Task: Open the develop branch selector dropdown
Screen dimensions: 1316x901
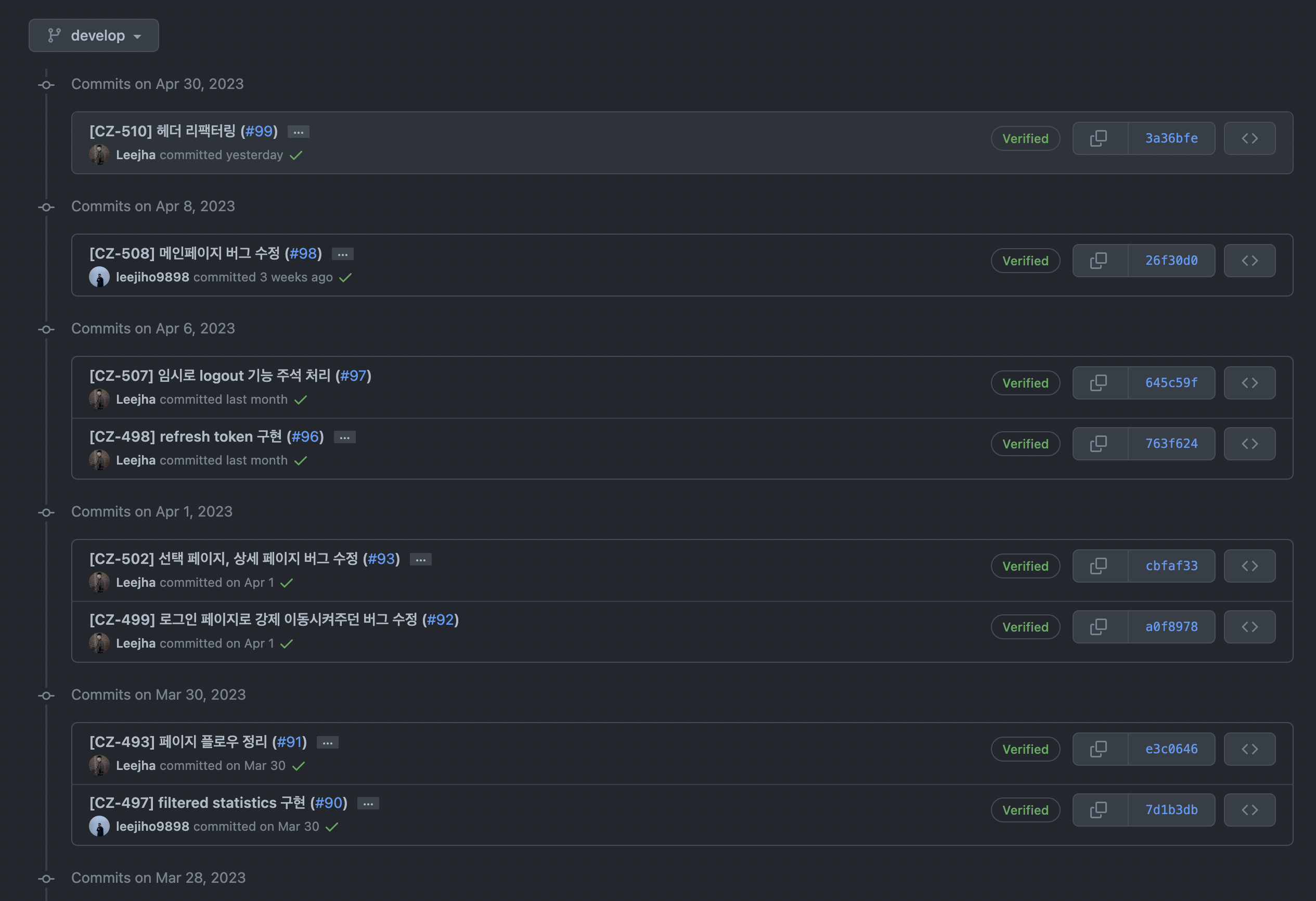Action: (x=94, y=35)
